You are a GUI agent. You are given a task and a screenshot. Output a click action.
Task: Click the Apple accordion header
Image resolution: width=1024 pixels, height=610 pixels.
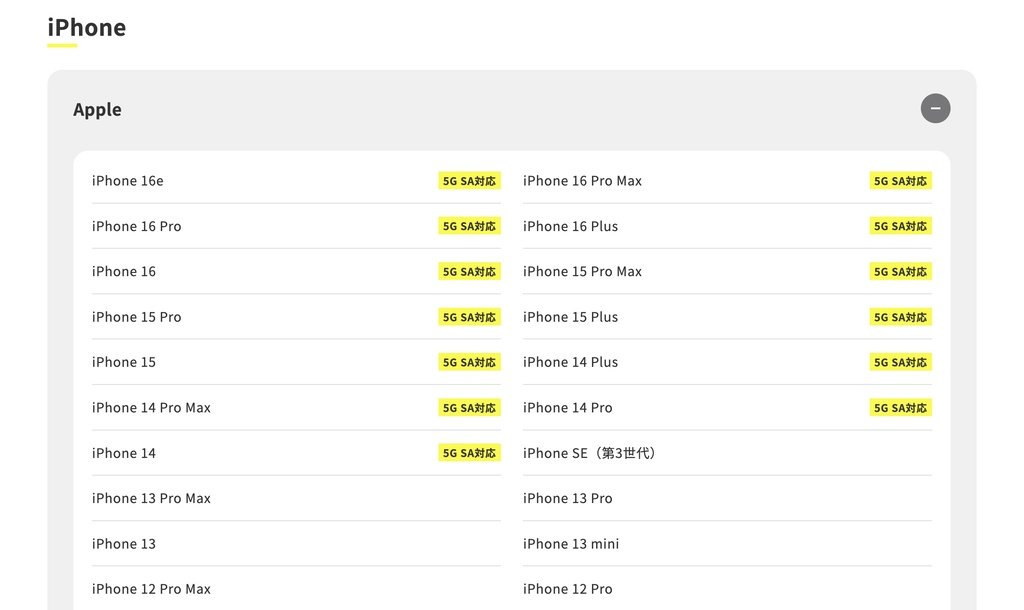(x=511, y=109)
